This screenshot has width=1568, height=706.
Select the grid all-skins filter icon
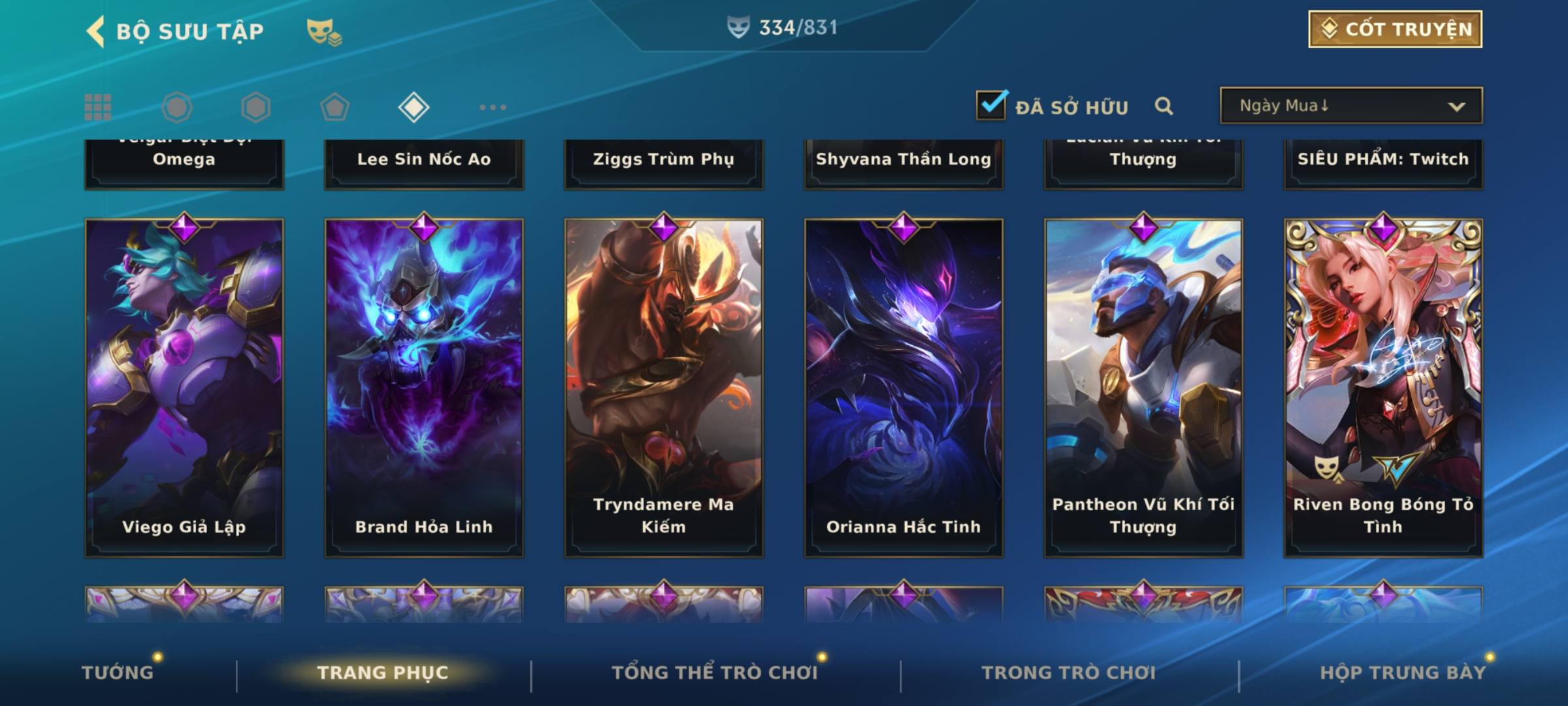(98, 107)
